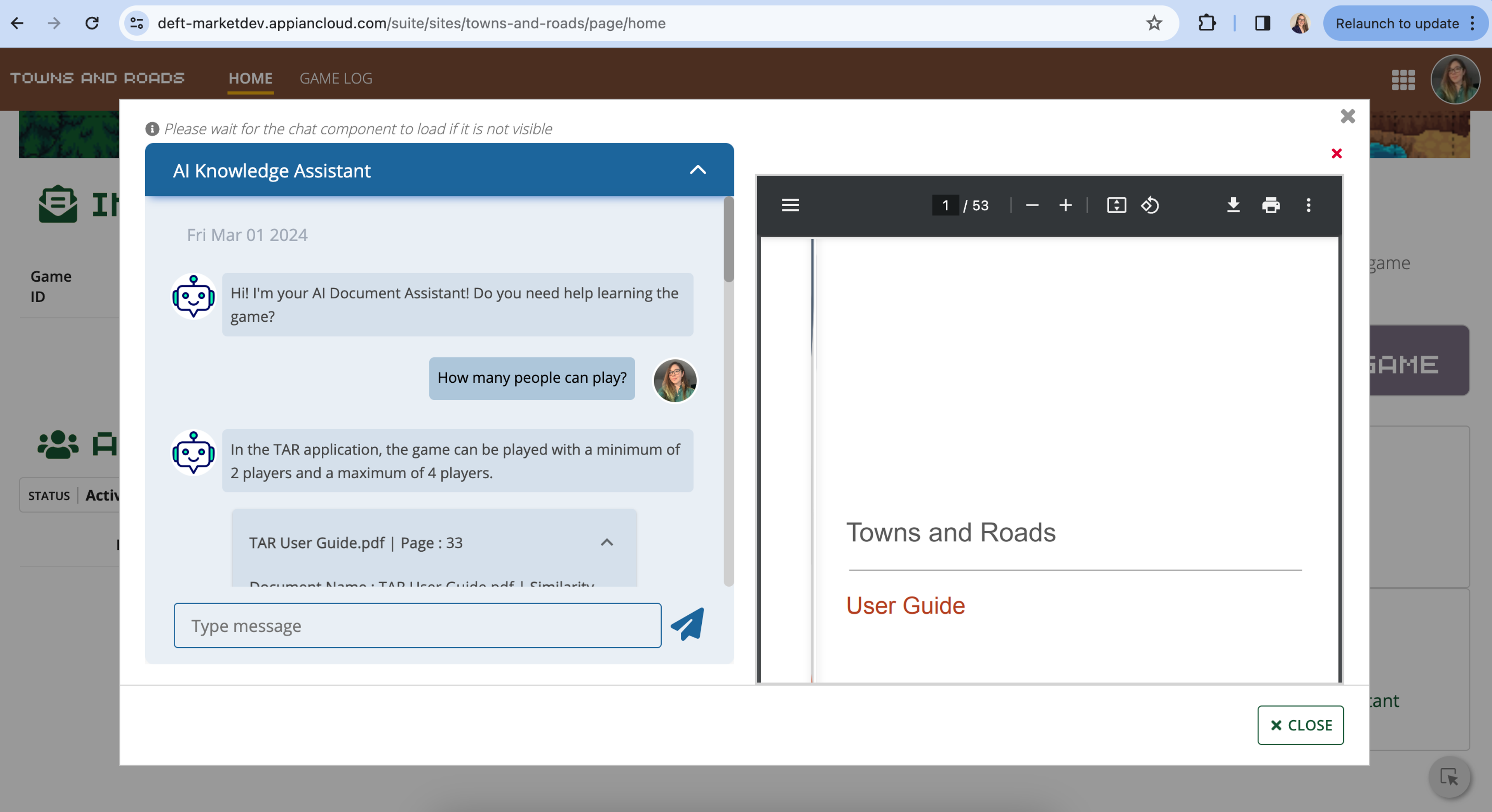
Task: Switch to the GAME LOG tab
Action: [336, 78]
